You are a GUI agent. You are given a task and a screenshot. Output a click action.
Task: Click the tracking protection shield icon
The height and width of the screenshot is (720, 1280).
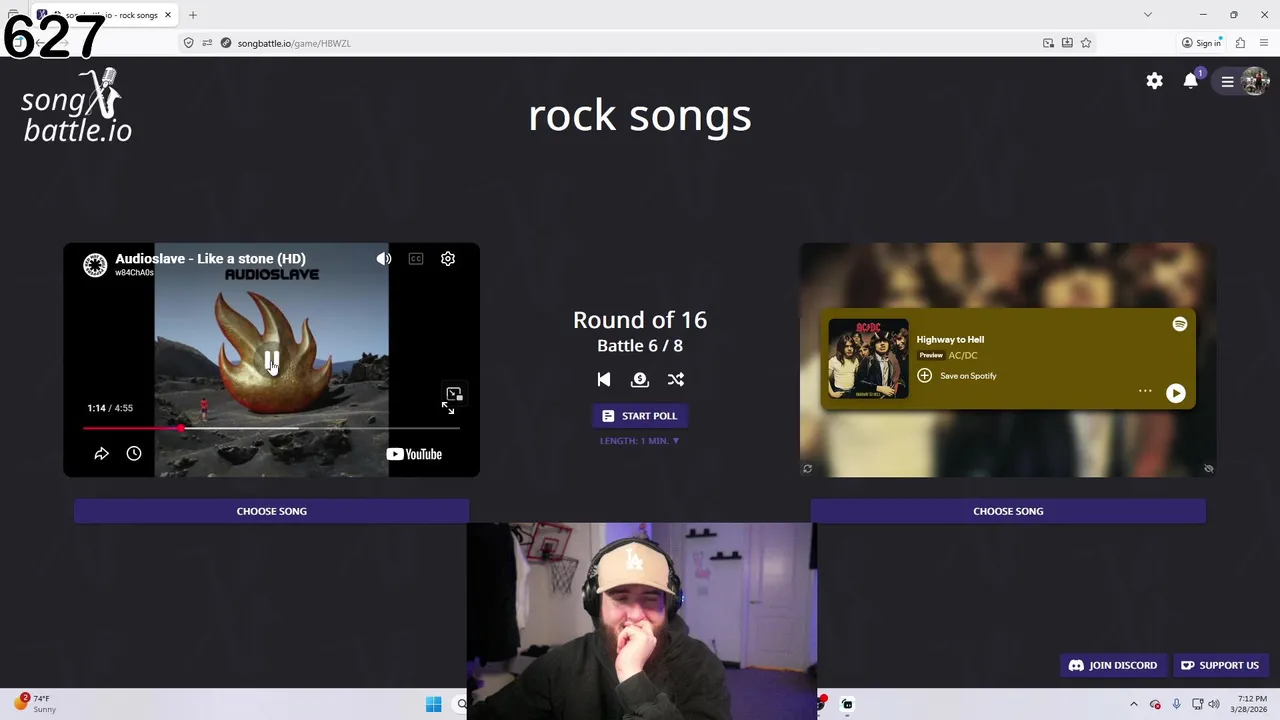pos(188,43)
